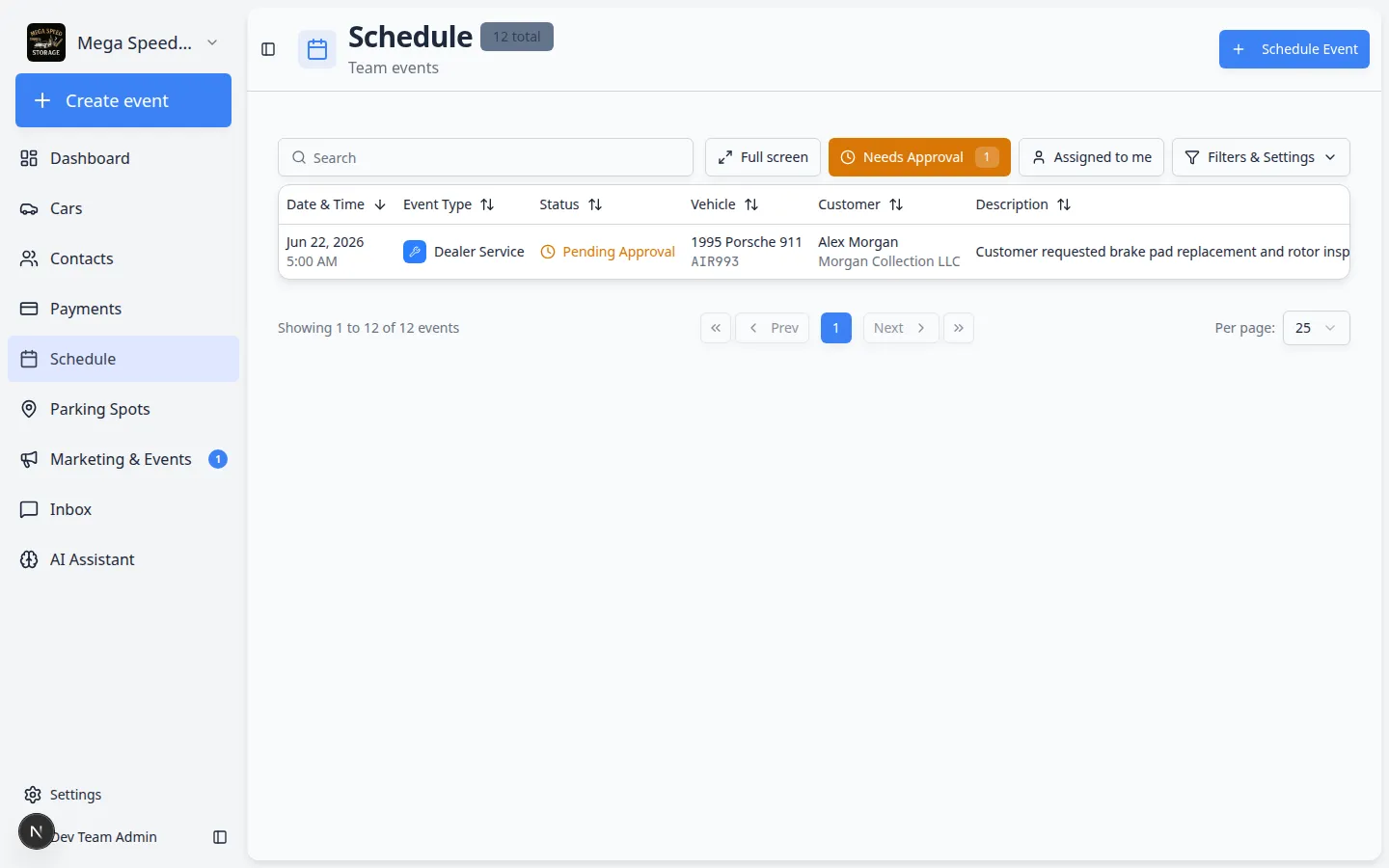Sort by the Date & Time column

[336, 204]
